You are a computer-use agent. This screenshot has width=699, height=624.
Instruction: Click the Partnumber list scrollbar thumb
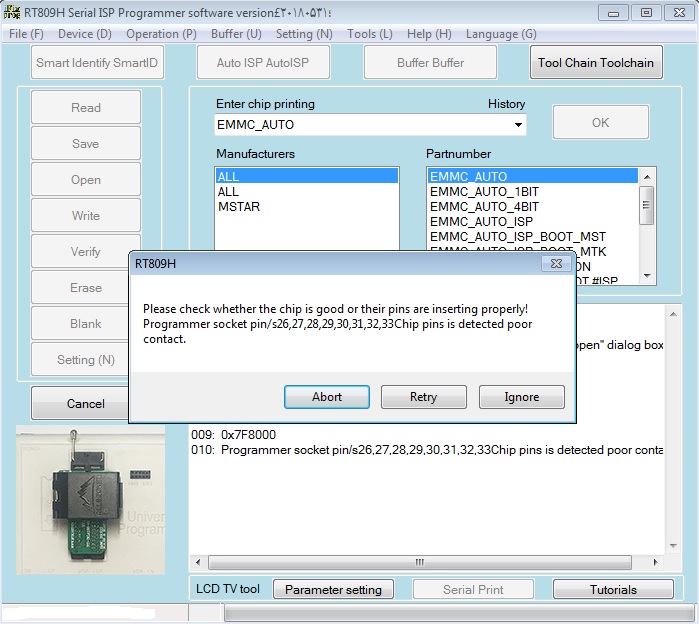(647, 205)
